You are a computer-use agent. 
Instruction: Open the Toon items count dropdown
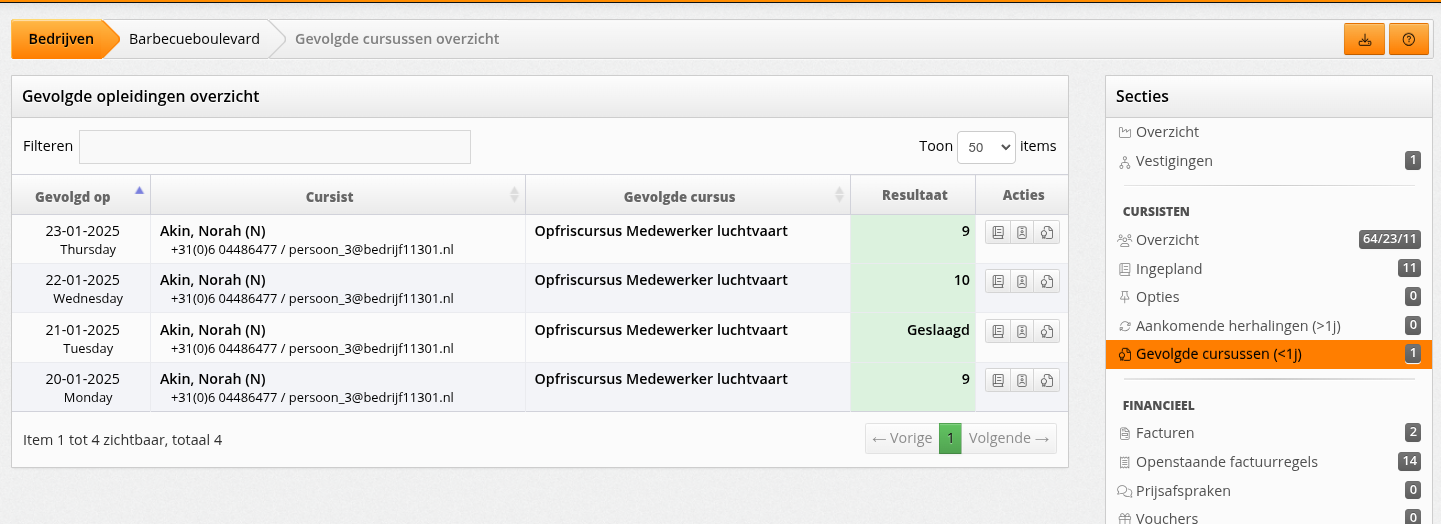[x=986, y=147]
